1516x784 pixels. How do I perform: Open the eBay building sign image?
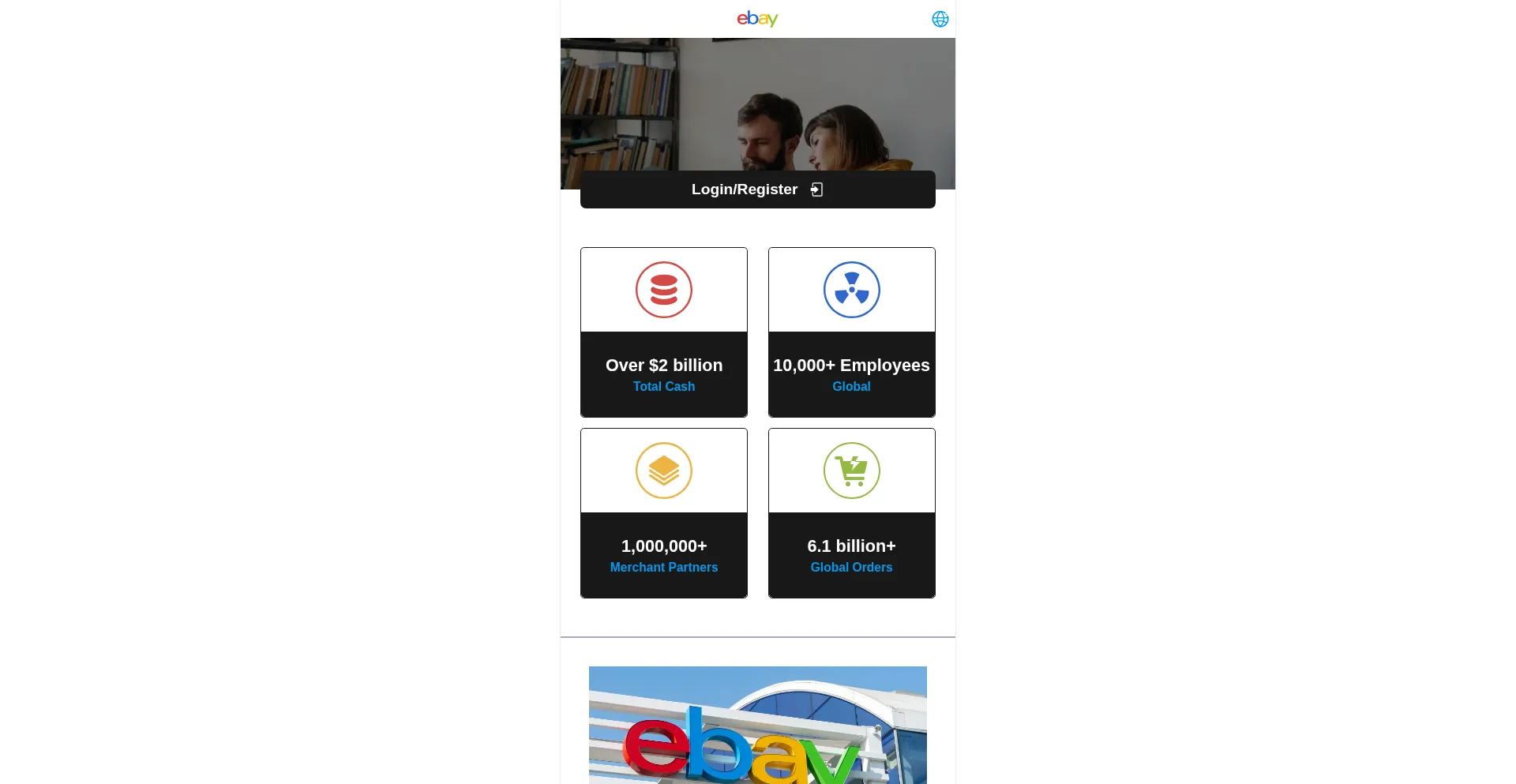click(x=758, y=725)
